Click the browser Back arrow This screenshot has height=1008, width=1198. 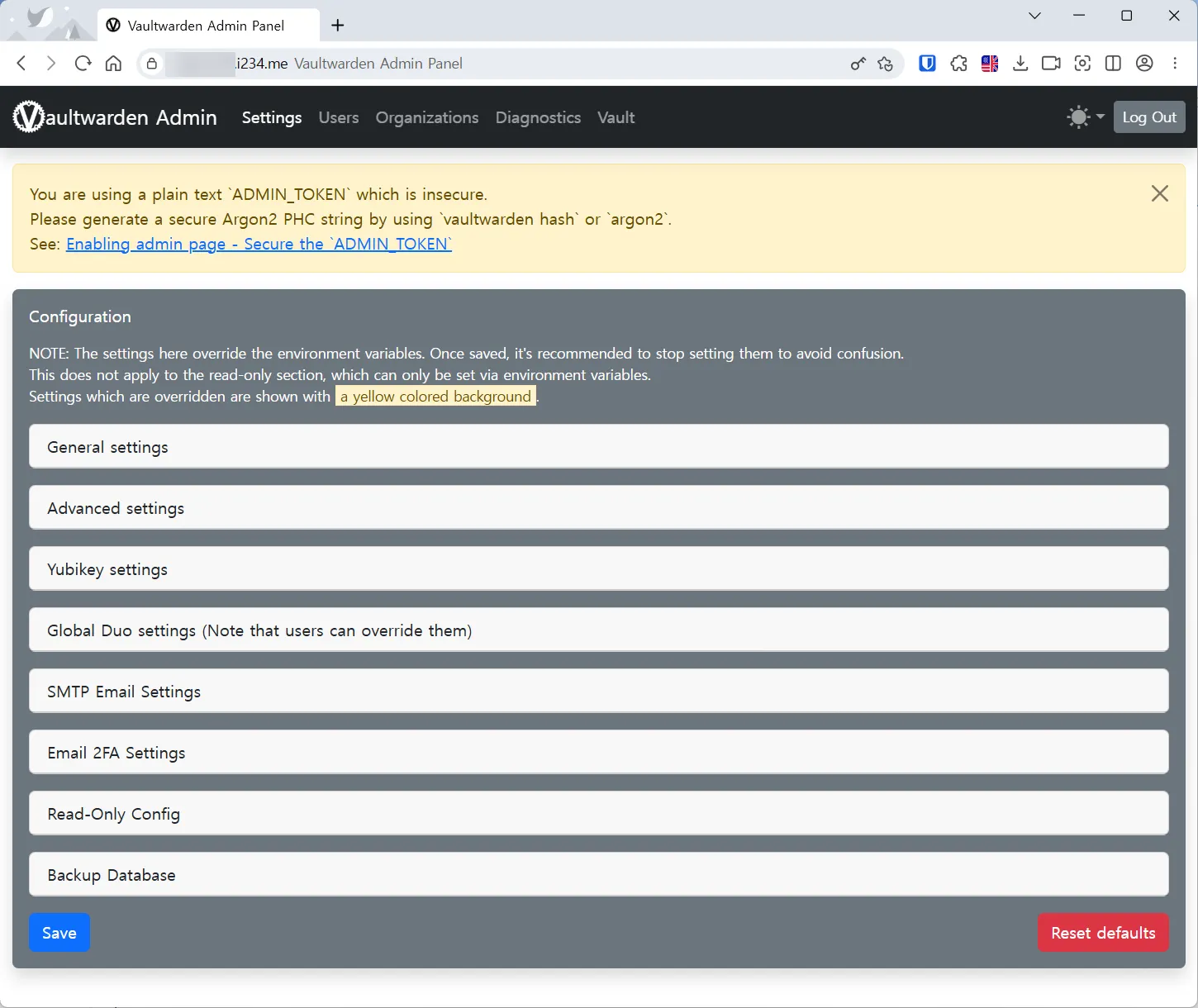pos(21,64)
